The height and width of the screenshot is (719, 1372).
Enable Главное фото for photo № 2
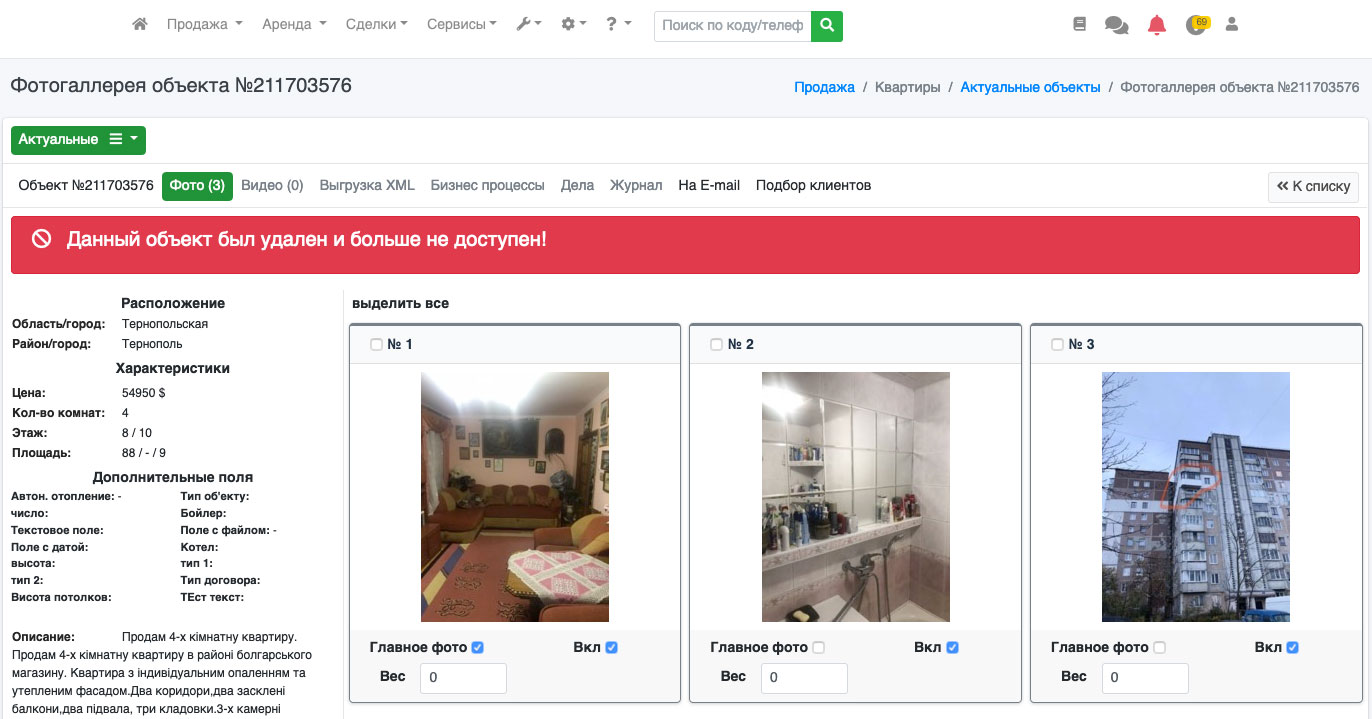coord(819,648)
